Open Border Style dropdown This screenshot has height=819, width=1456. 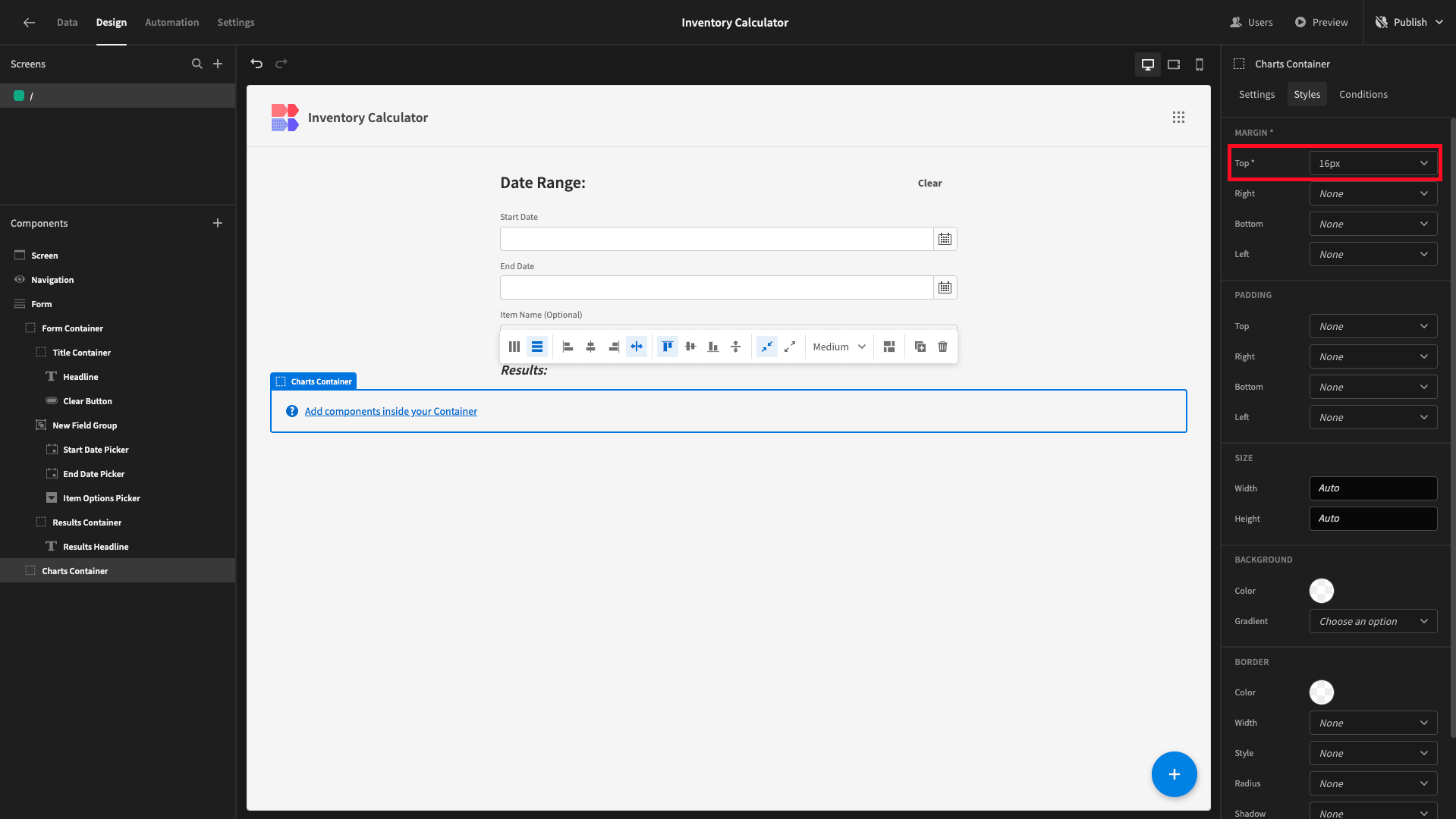[1373, 753]
